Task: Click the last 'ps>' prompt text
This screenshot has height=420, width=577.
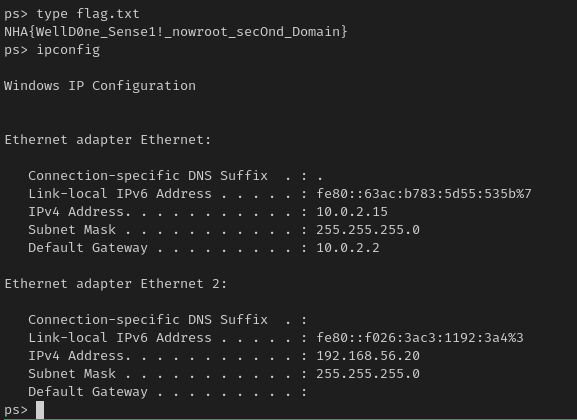Action: (16, 410)
